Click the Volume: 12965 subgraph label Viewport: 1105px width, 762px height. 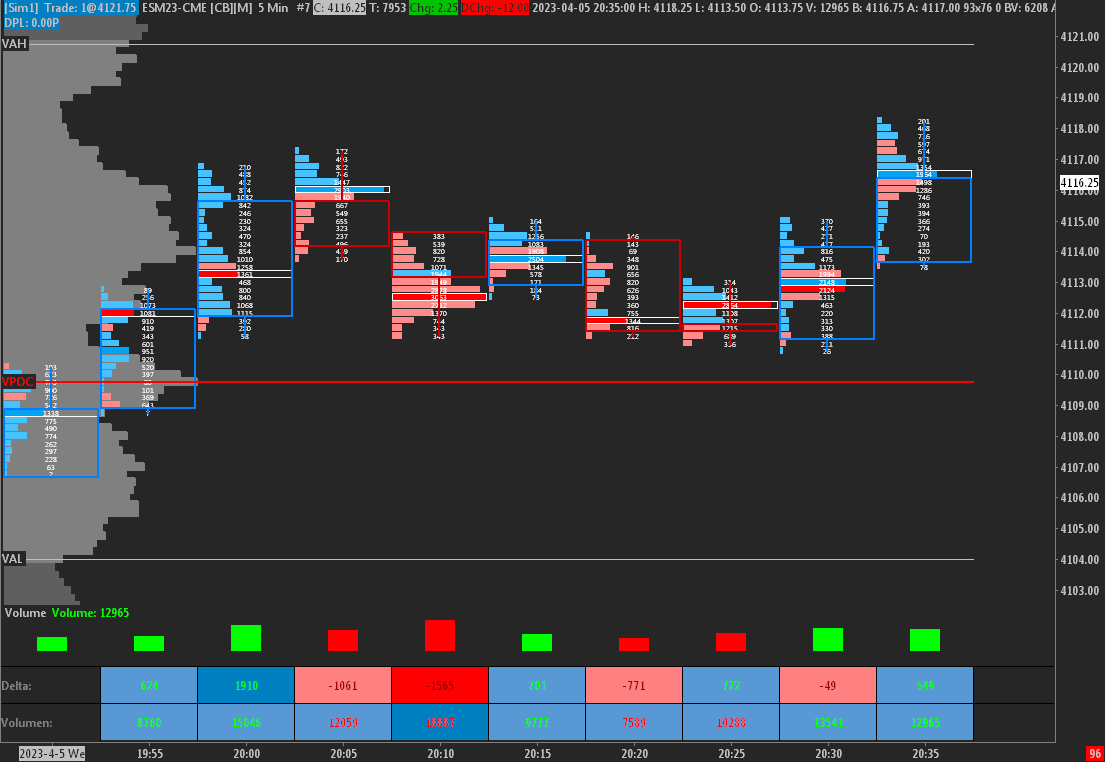90,613
